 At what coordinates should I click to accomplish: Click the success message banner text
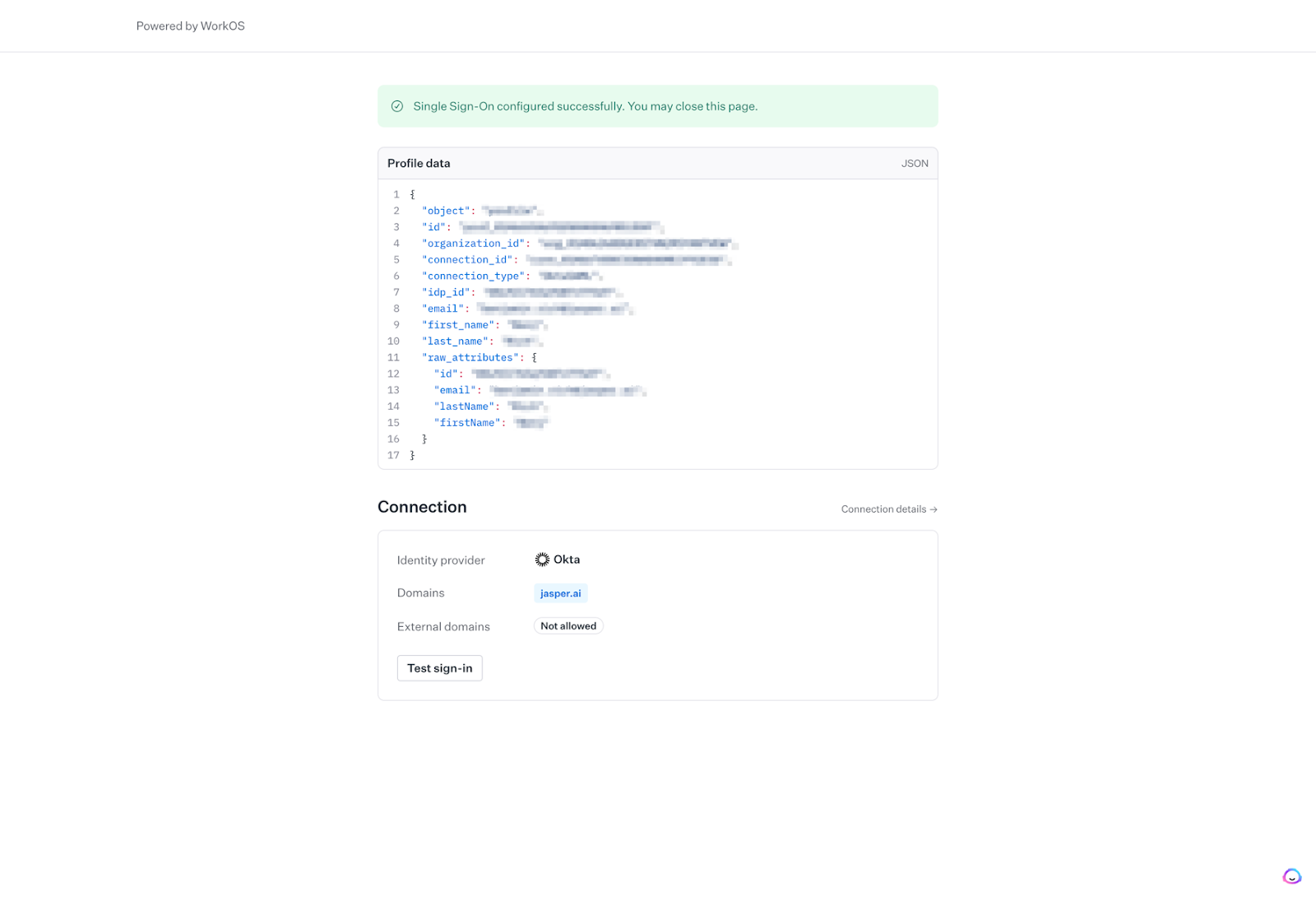click(x=585, y=106)
